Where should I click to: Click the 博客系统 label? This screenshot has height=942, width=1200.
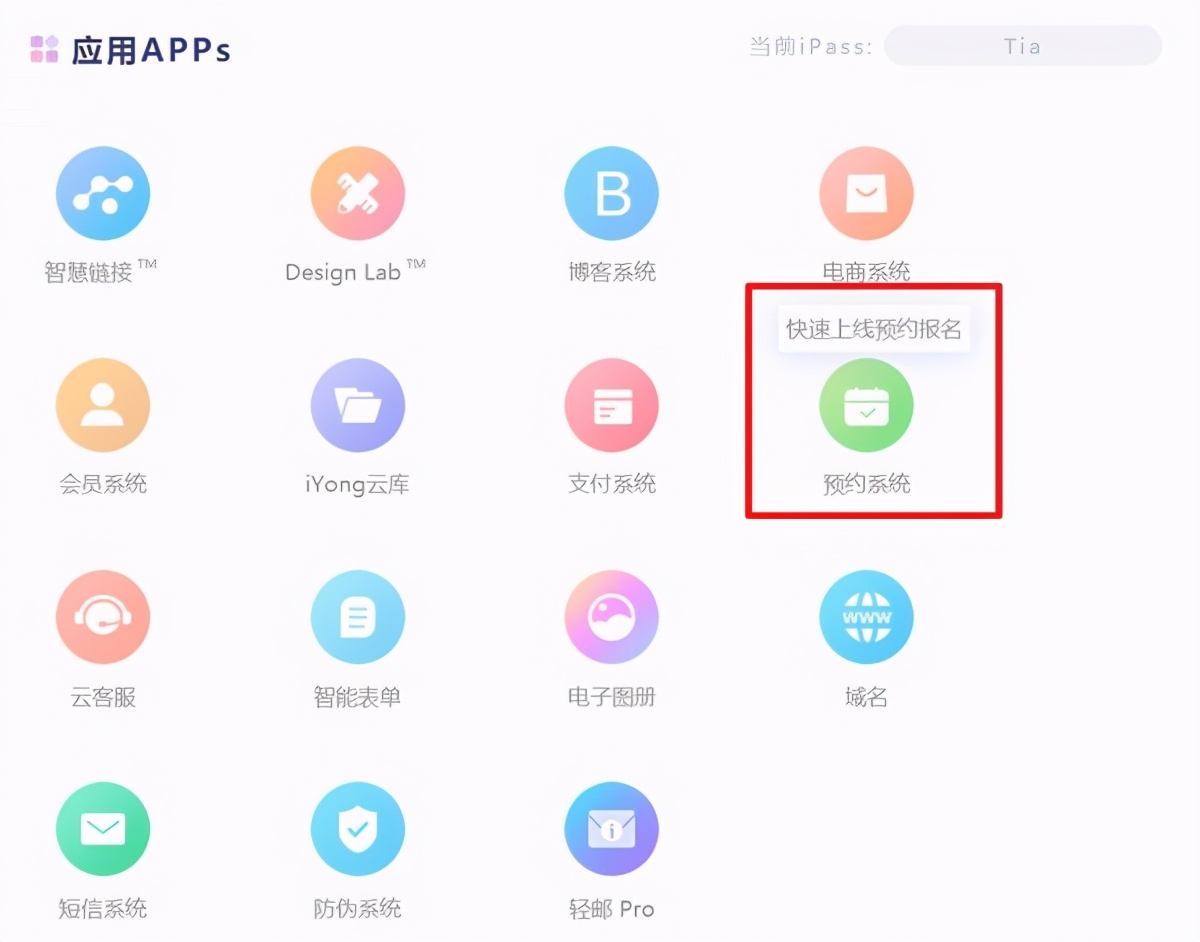pos(612,272)
